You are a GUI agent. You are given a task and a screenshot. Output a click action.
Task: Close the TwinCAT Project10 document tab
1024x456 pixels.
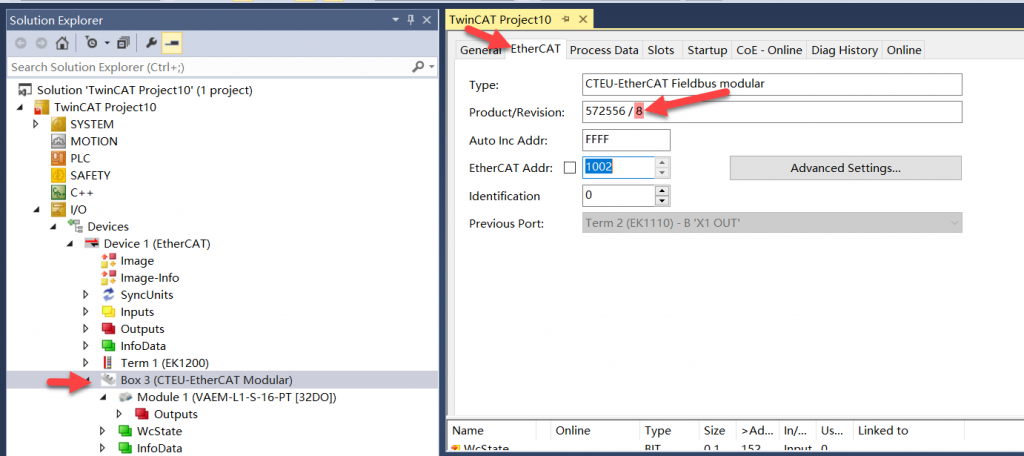[583, 20]
